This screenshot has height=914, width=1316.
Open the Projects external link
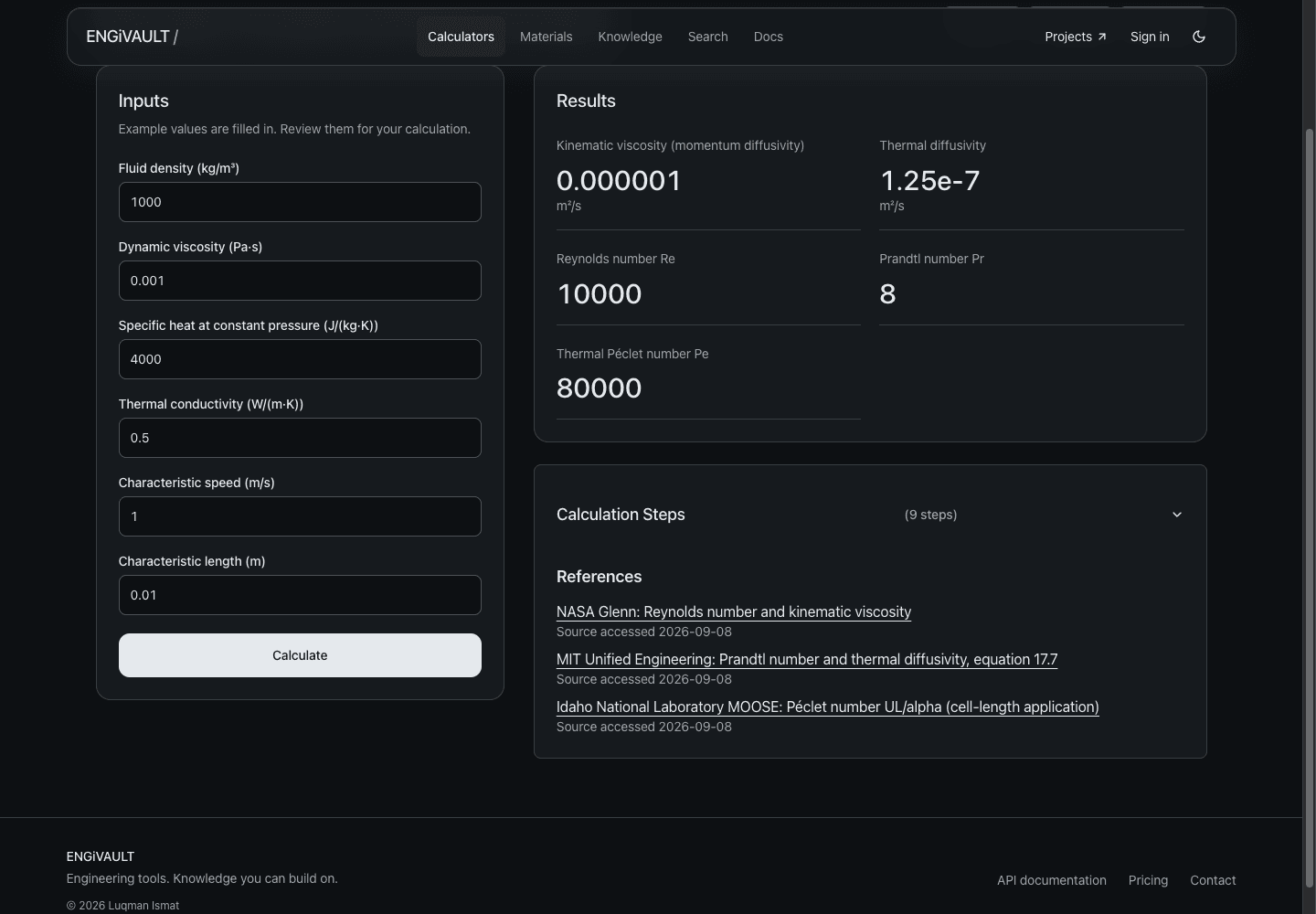coord(1076,37)
